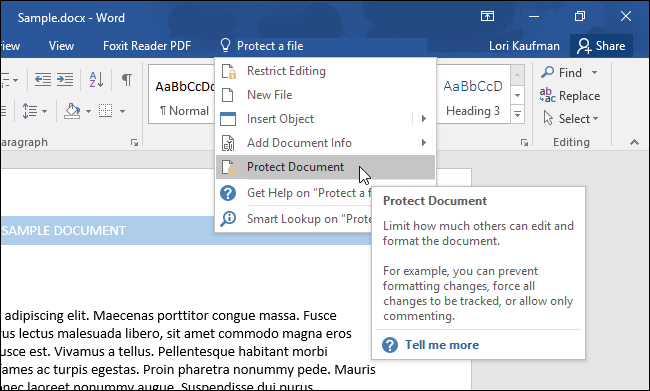Click the Protect Document lock icon

click(228, 168)
